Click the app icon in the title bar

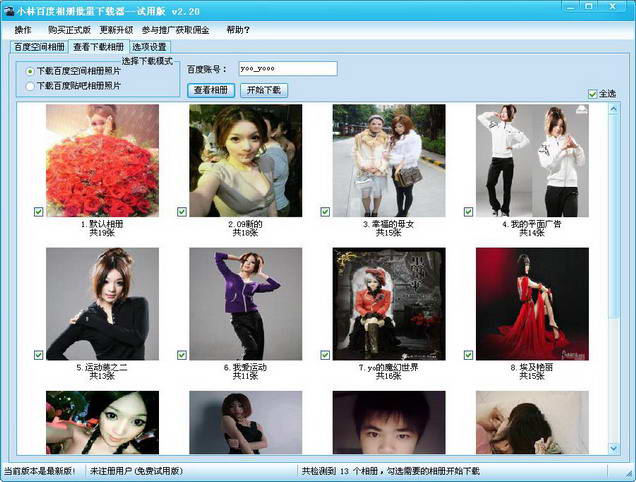point(9,10)
